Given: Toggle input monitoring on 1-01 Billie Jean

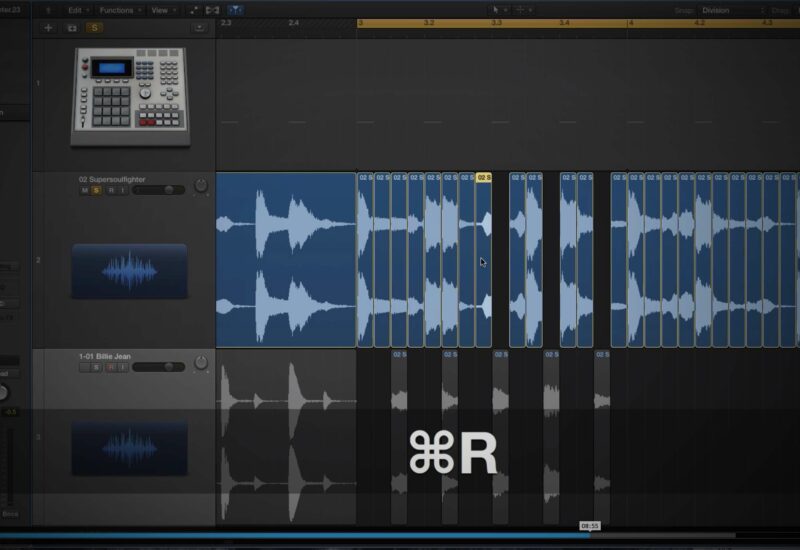Looking at the screenshot, I should 122,367.
